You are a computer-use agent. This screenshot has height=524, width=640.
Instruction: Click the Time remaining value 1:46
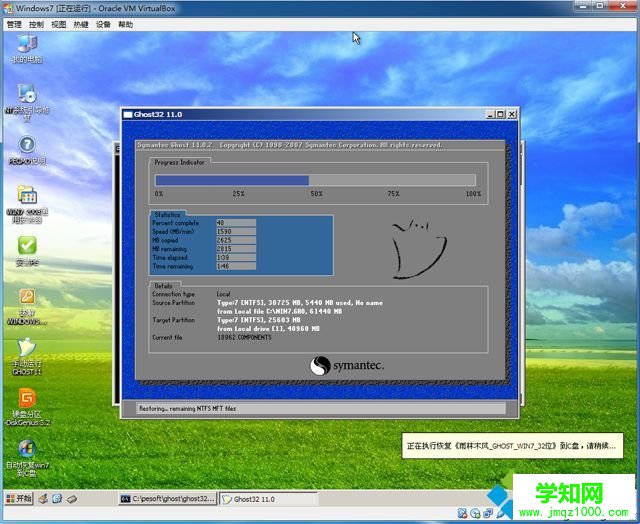(x=236, y=266)
